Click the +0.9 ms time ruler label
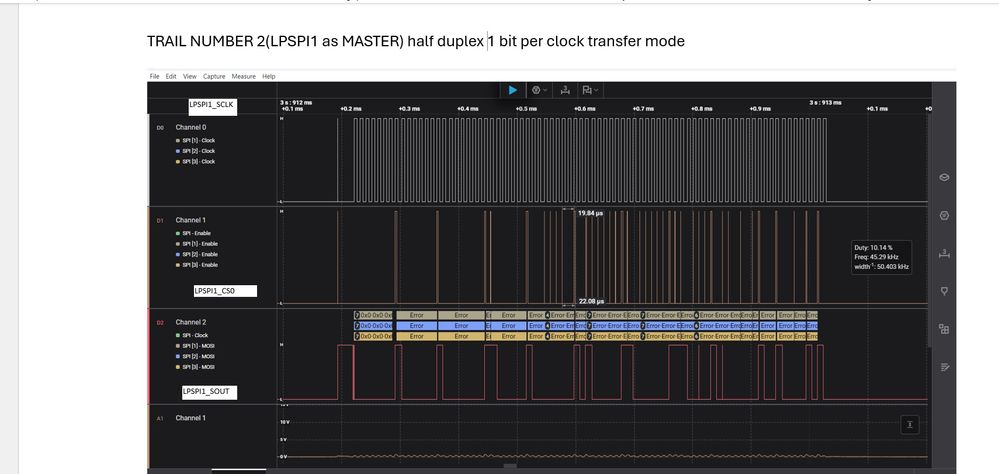The height and width of the screenshot is (474, 999). point(759,109)
